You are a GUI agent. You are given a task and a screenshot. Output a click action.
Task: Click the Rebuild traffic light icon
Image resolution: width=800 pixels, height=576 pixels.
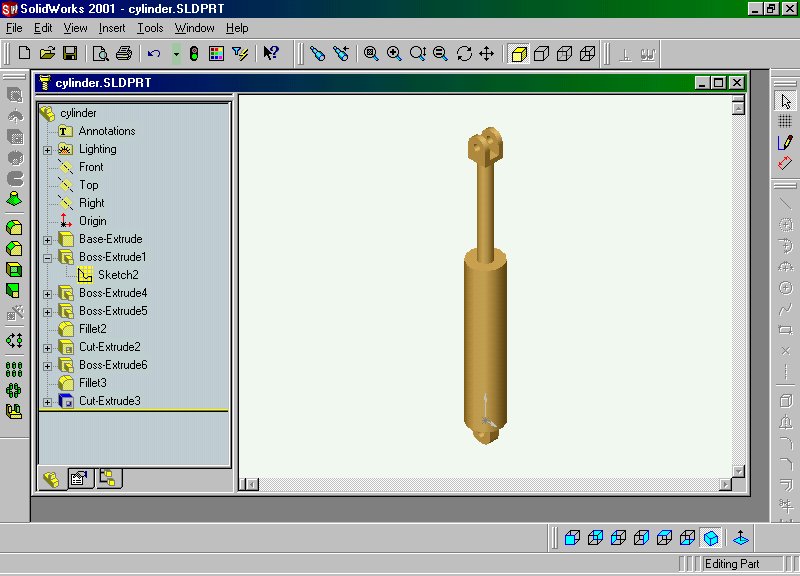pos(194,53)
